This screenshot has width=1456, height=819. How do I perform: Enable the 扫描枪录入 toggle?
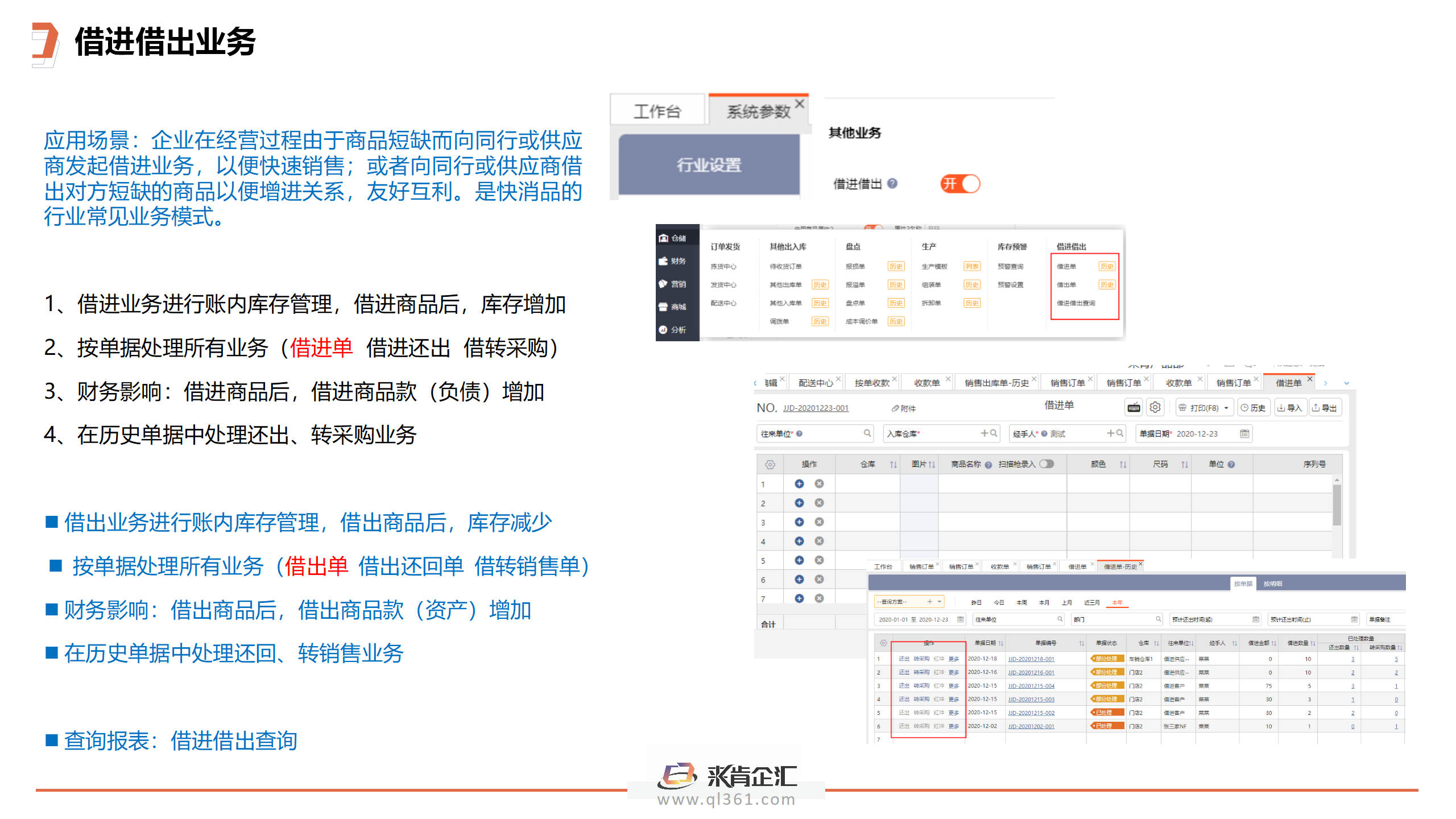tap(1046, 464)
